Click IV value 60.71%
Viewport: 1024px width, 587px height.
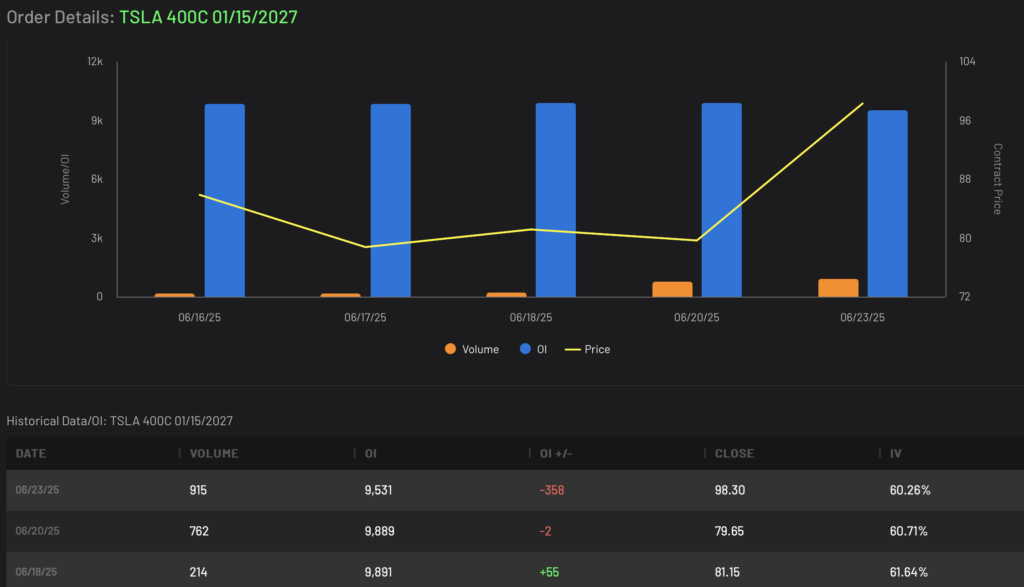coord(908,531)
